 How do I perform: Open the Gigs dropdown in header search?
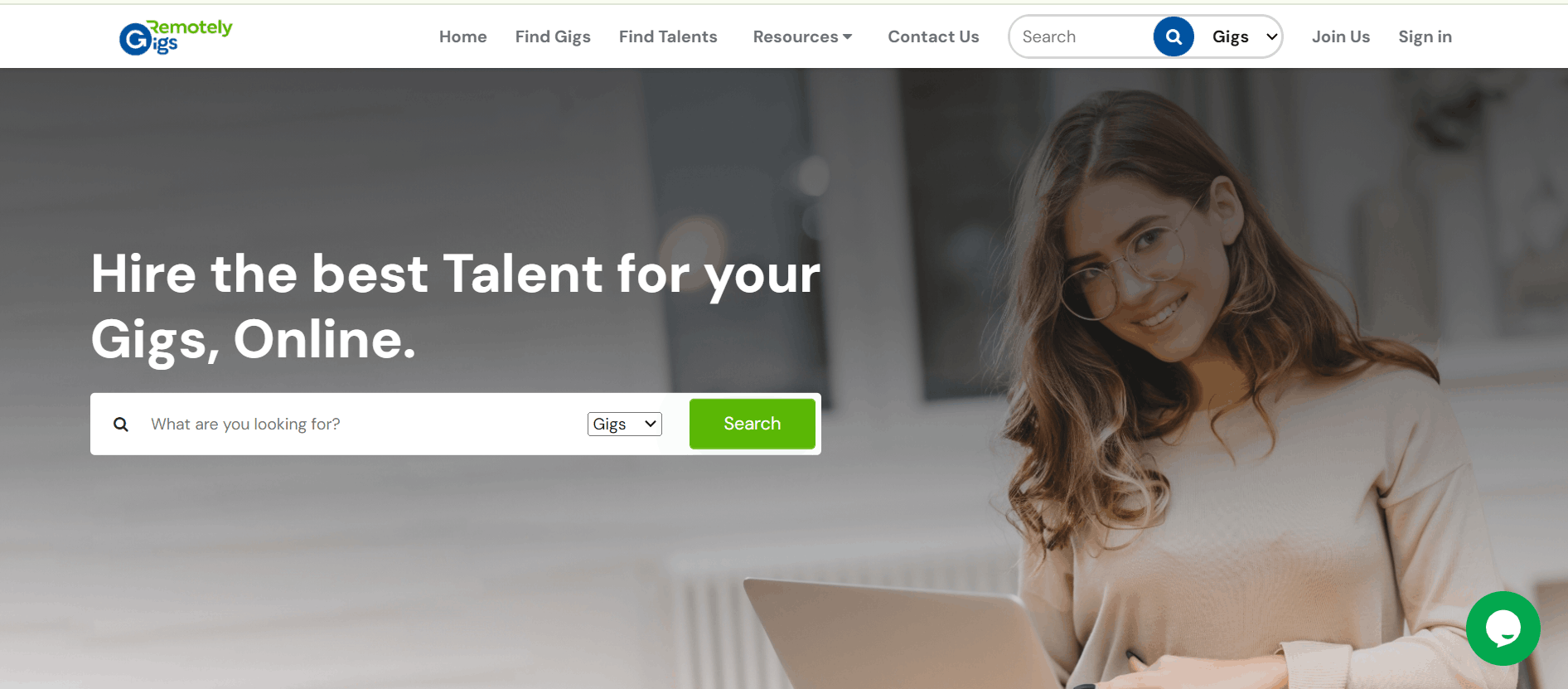[1243, 36]
